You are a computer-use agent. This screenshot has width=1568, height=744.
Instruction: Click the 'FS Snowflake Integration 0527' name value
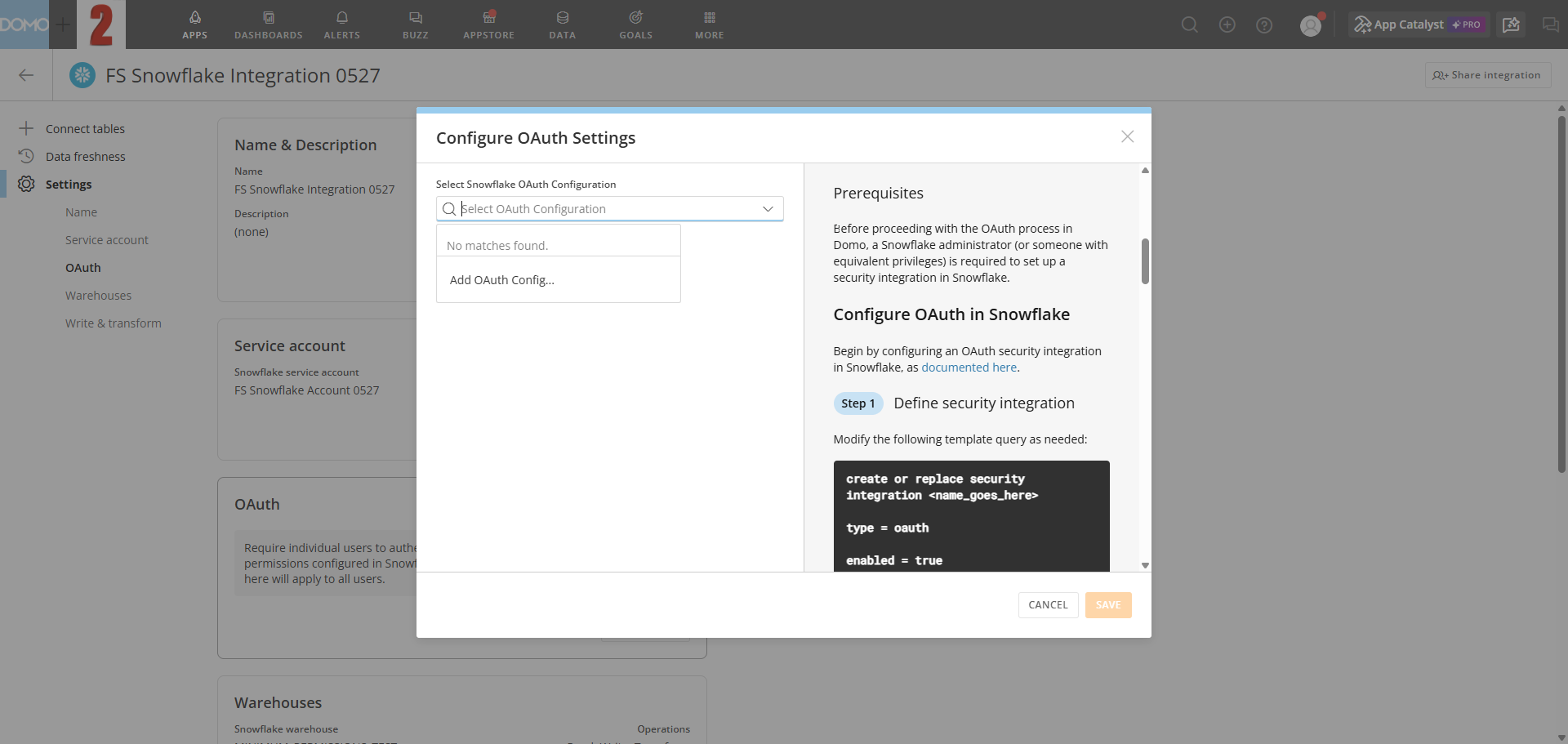(314, 189)
